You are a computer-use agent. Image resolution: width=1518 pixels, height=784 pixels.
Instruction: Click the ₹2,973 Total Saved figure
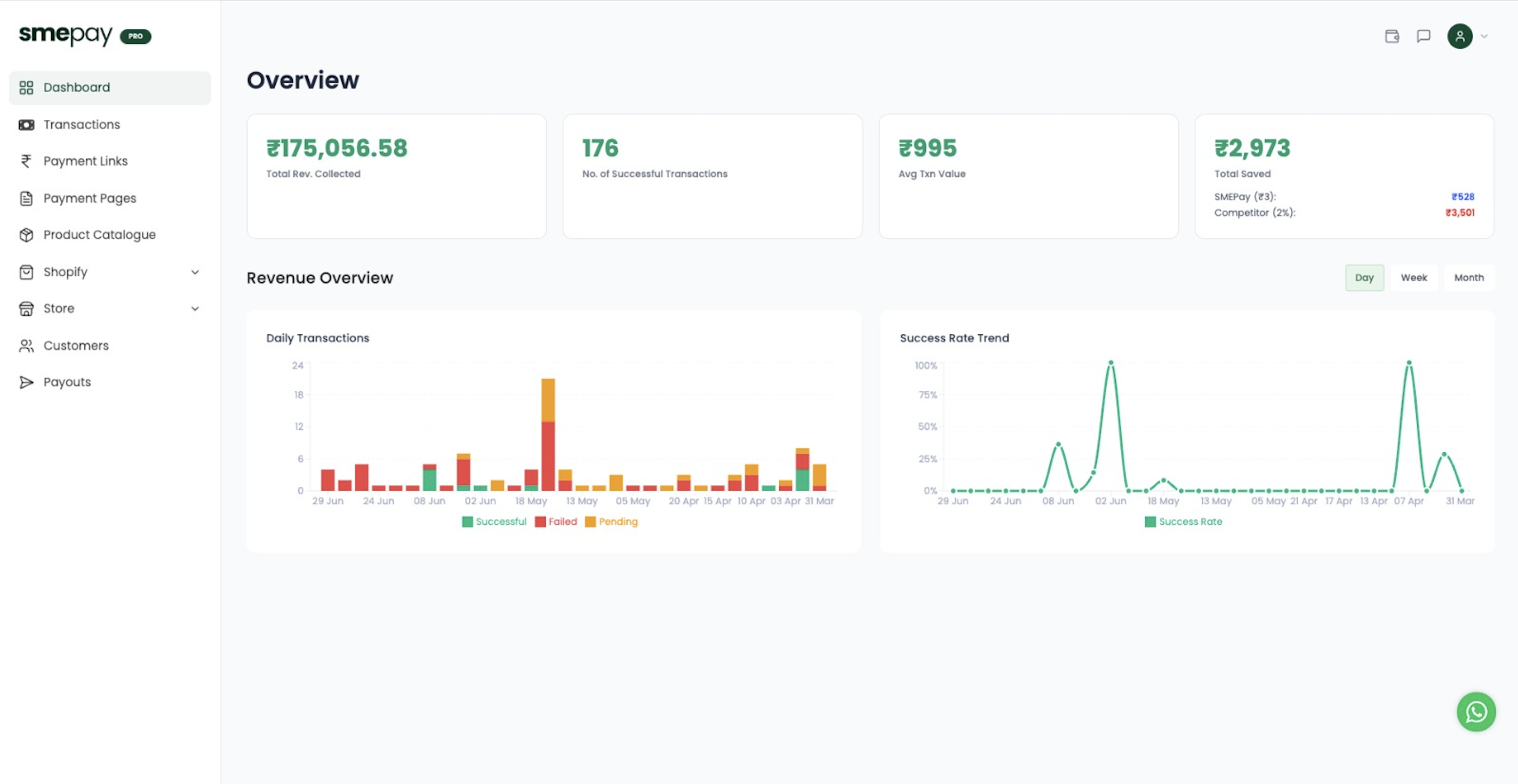click(x=1252, y=148)
